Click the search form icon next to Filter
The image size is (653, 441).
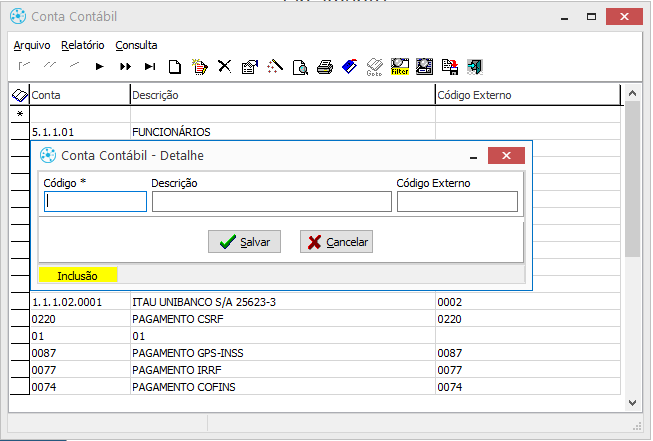click(424, 67)
